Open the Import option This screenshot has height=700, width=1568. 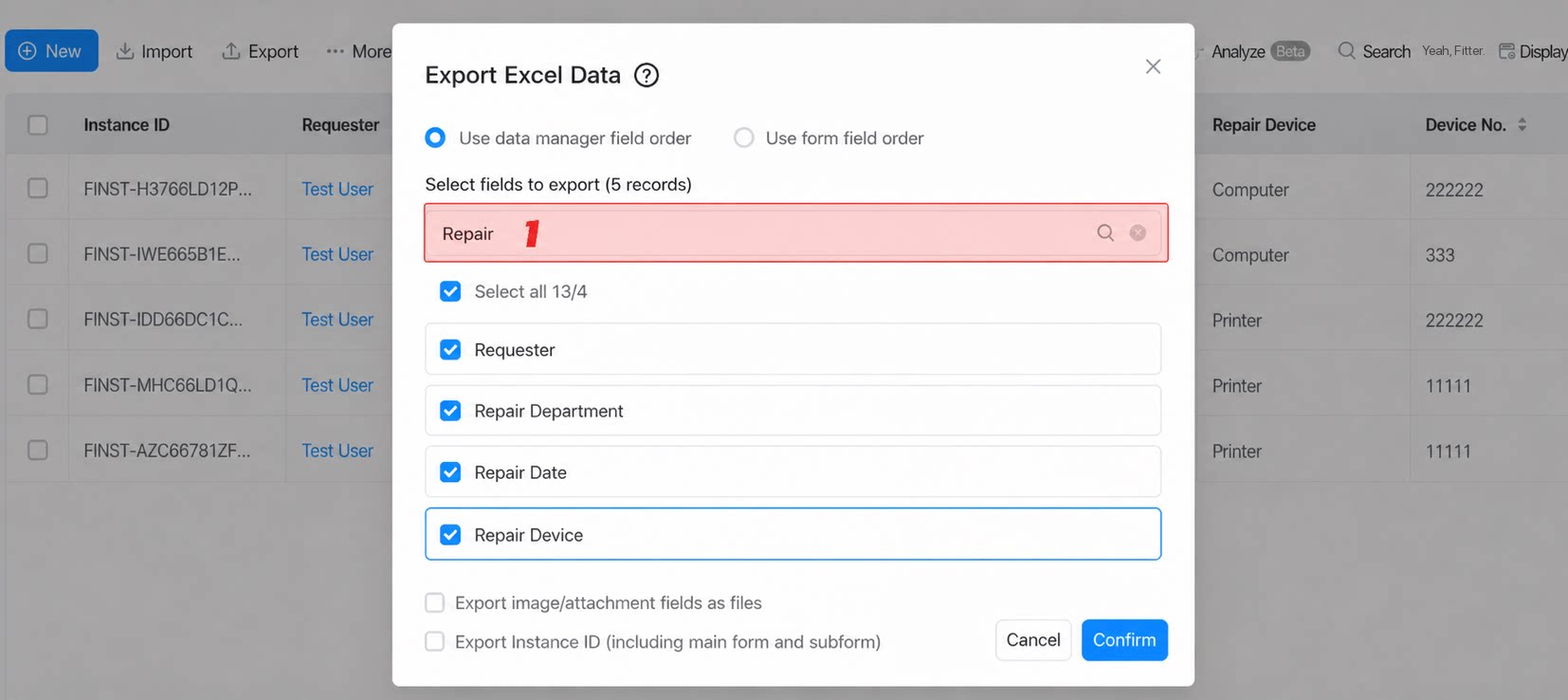click(x=155, y=51)
